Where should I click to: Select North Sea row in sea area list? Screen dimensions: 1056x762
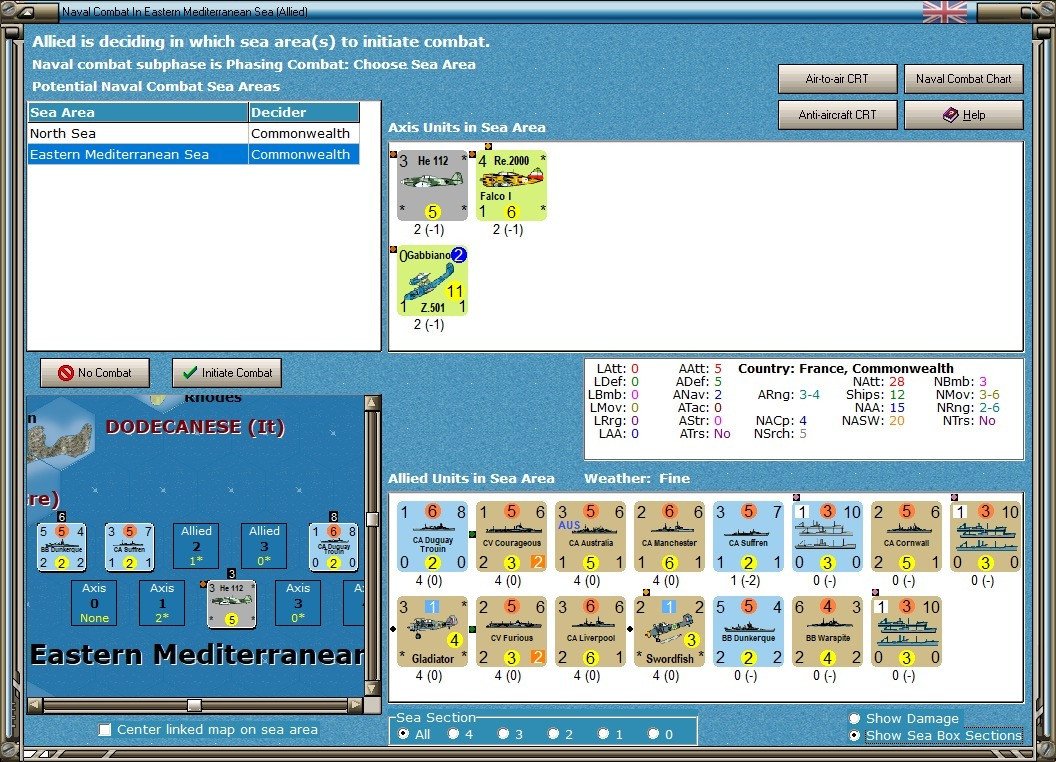click(193, 133)
